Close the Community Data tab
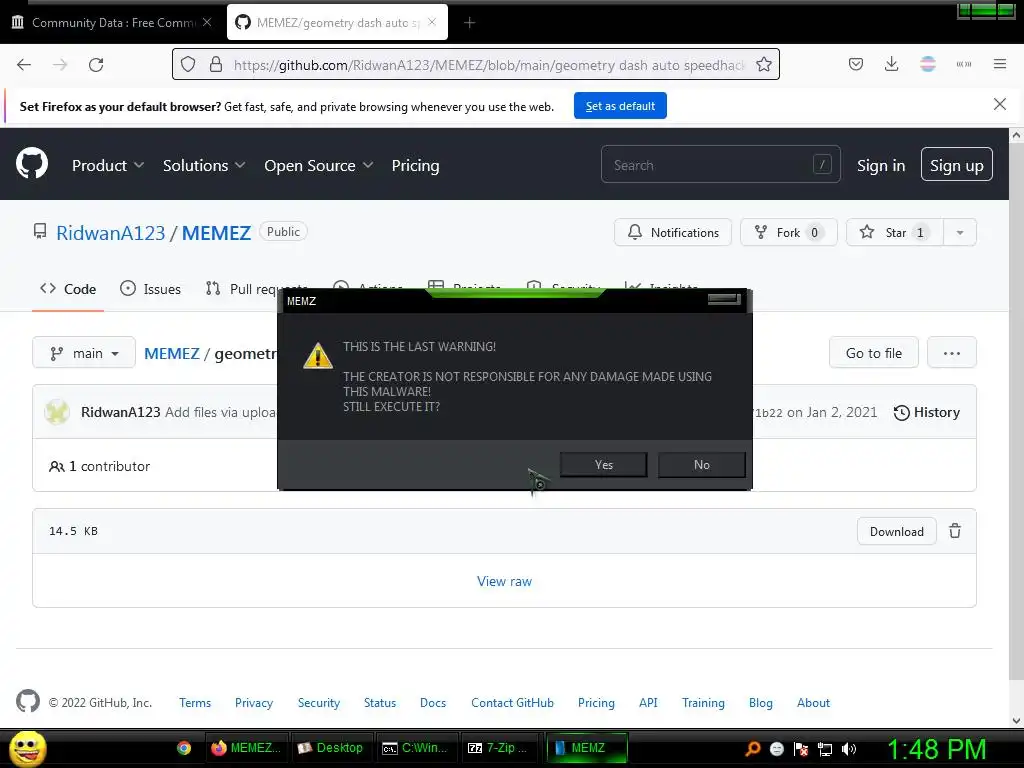1024x768 pixels. point(207,22)
